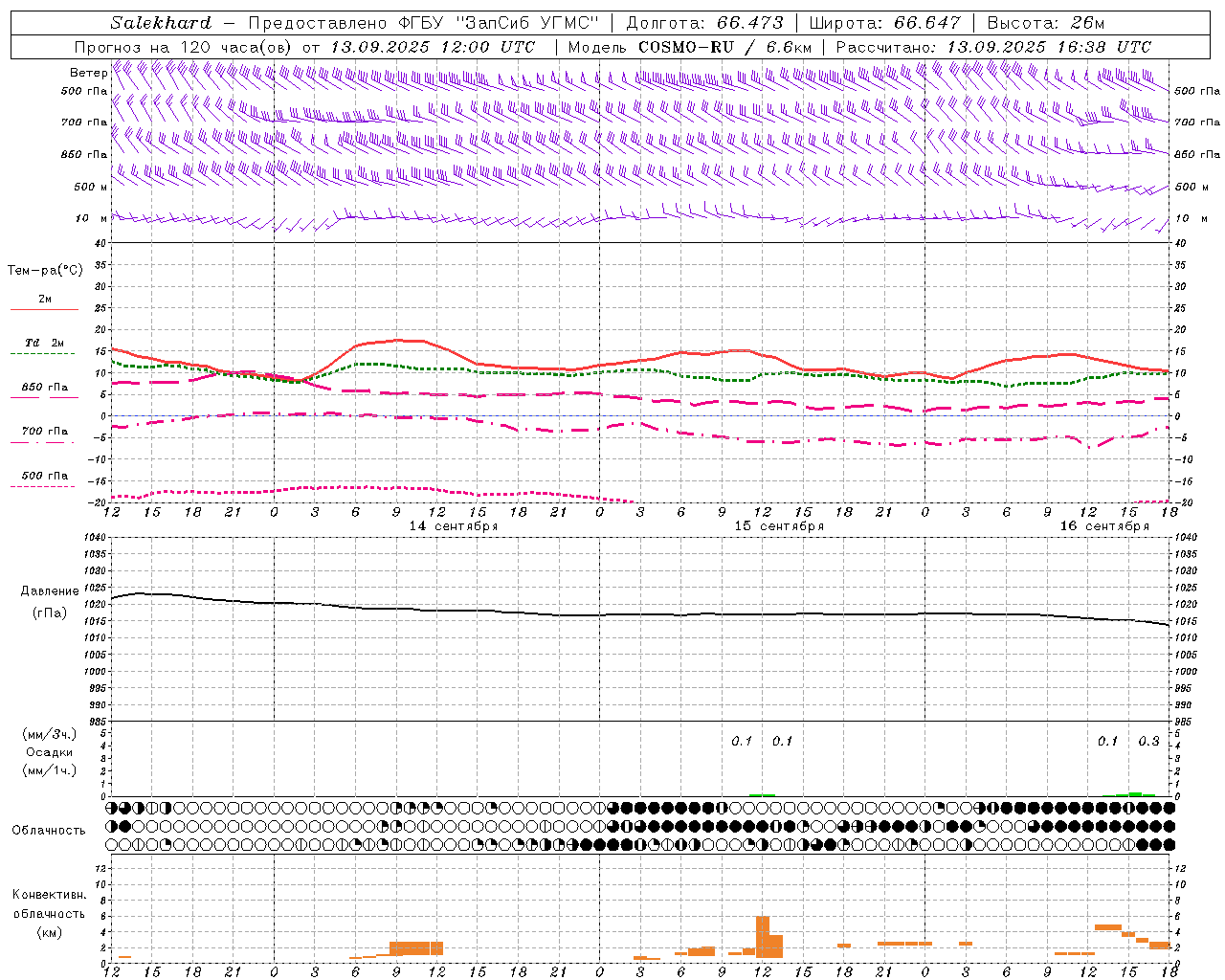Click the "15 сентября" date label

tap(779, 526)
